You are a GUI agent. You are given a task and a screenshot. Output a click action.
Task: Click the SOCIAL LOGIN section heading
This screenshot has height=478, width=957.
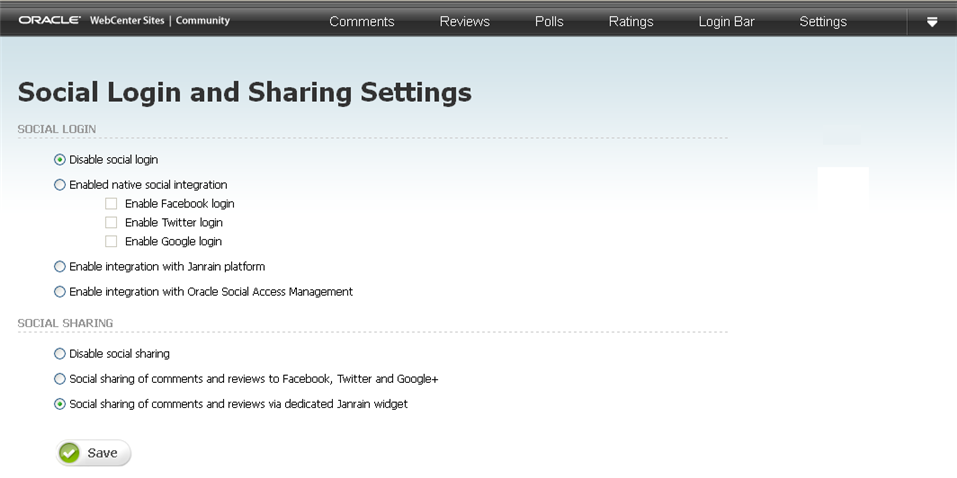pyautogui.click(x=57, y=129)
